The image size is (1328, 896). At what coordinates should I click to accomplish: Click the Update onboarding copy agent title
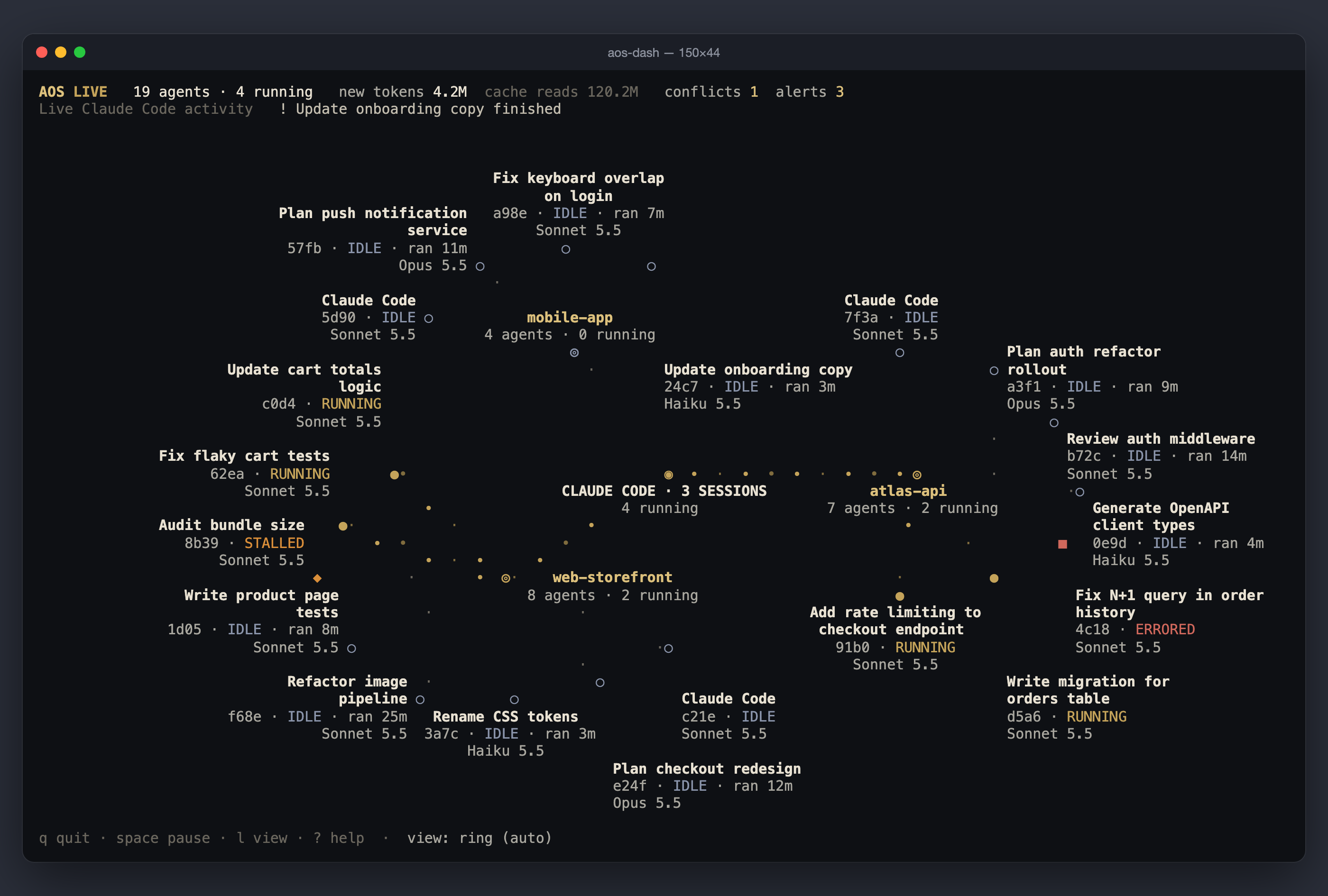758,369
